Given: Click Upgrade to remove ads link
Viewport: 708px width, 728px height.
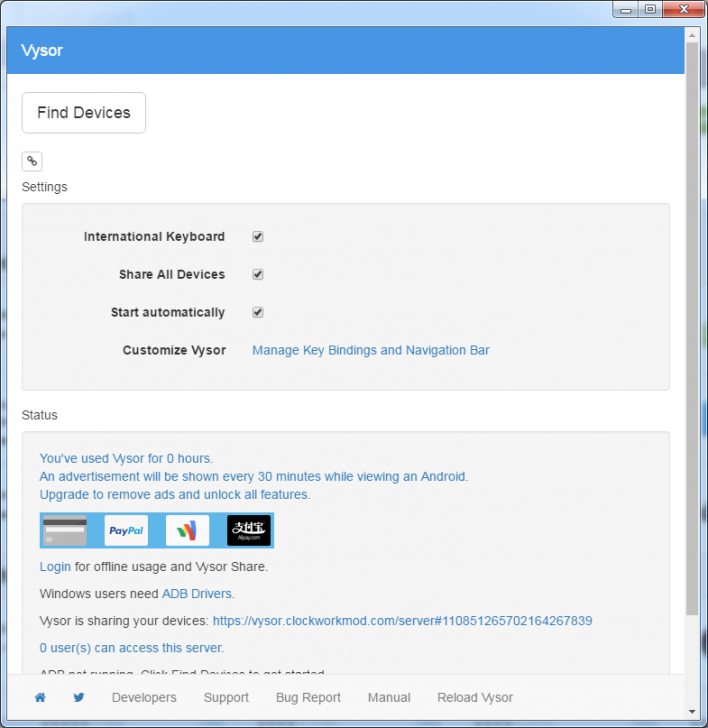Looking at the screenshot, I should click(x=175, y=494).
